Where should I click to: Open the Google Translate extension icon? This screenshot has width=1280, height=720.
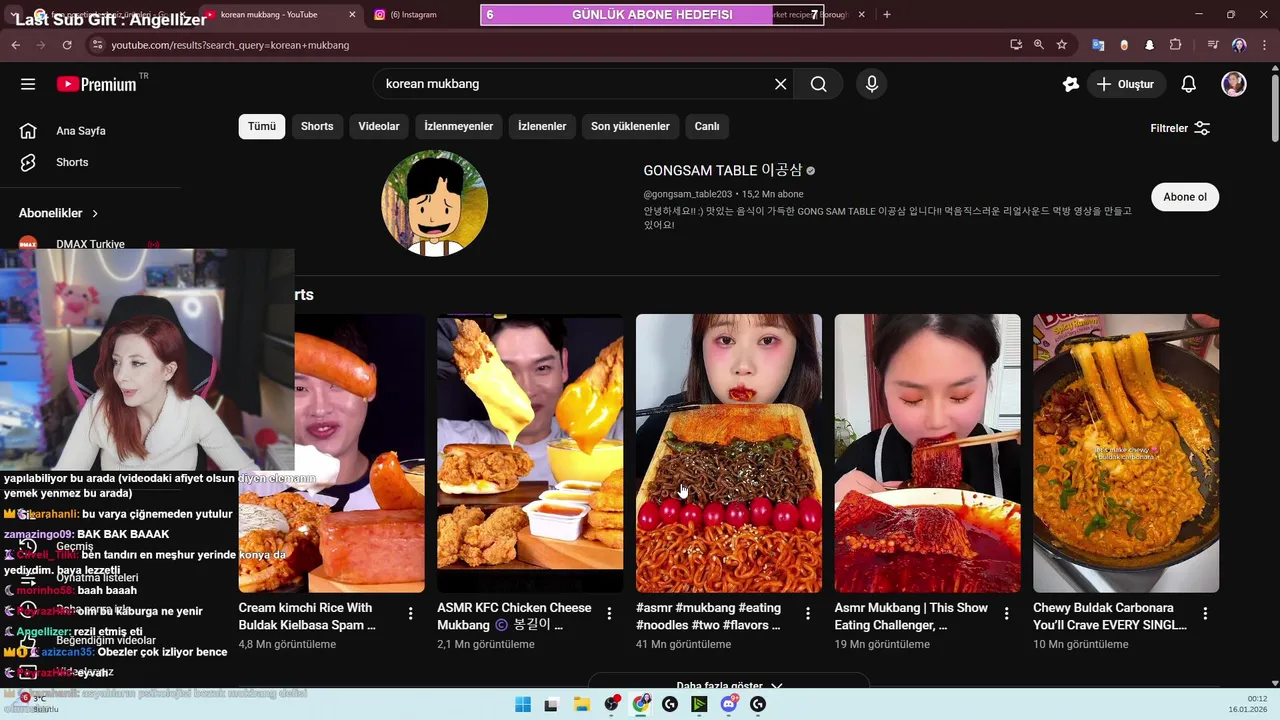pyautogui.click(x=1098, y=45)
